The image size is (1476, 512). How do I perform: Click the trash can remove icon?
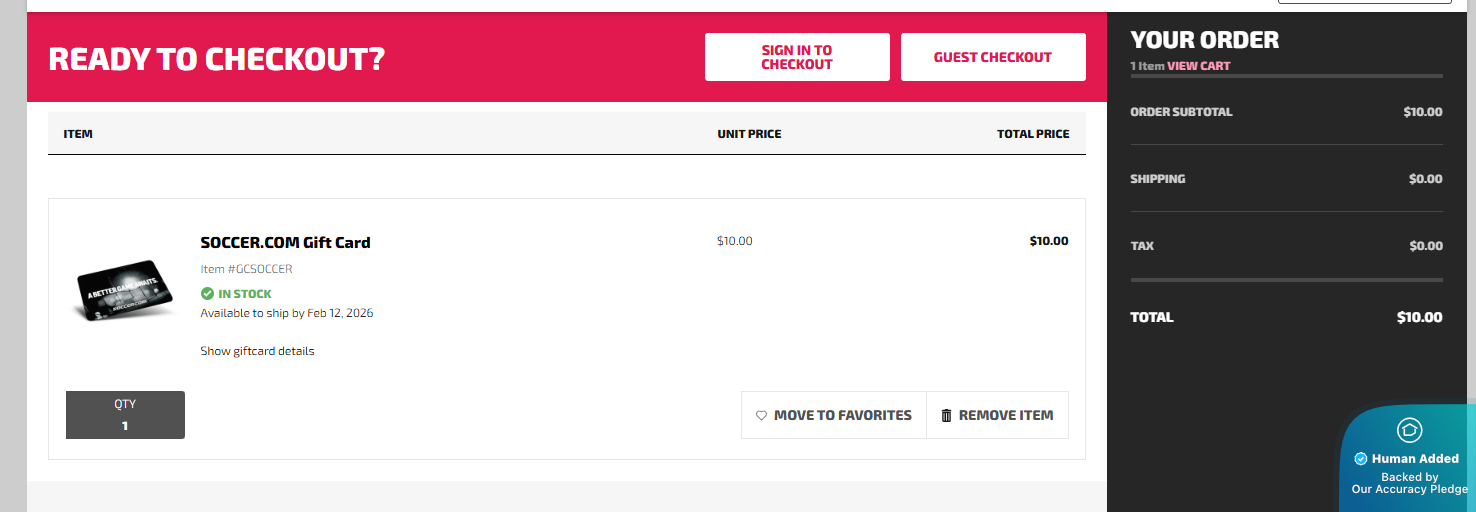[x=947, y=415]
